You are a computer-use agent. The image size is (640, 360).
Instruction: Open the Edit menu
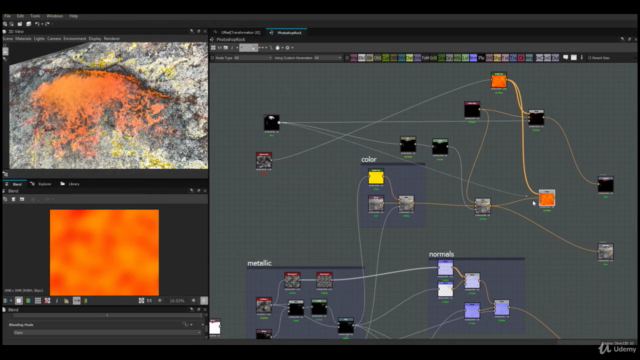point(20,16)
